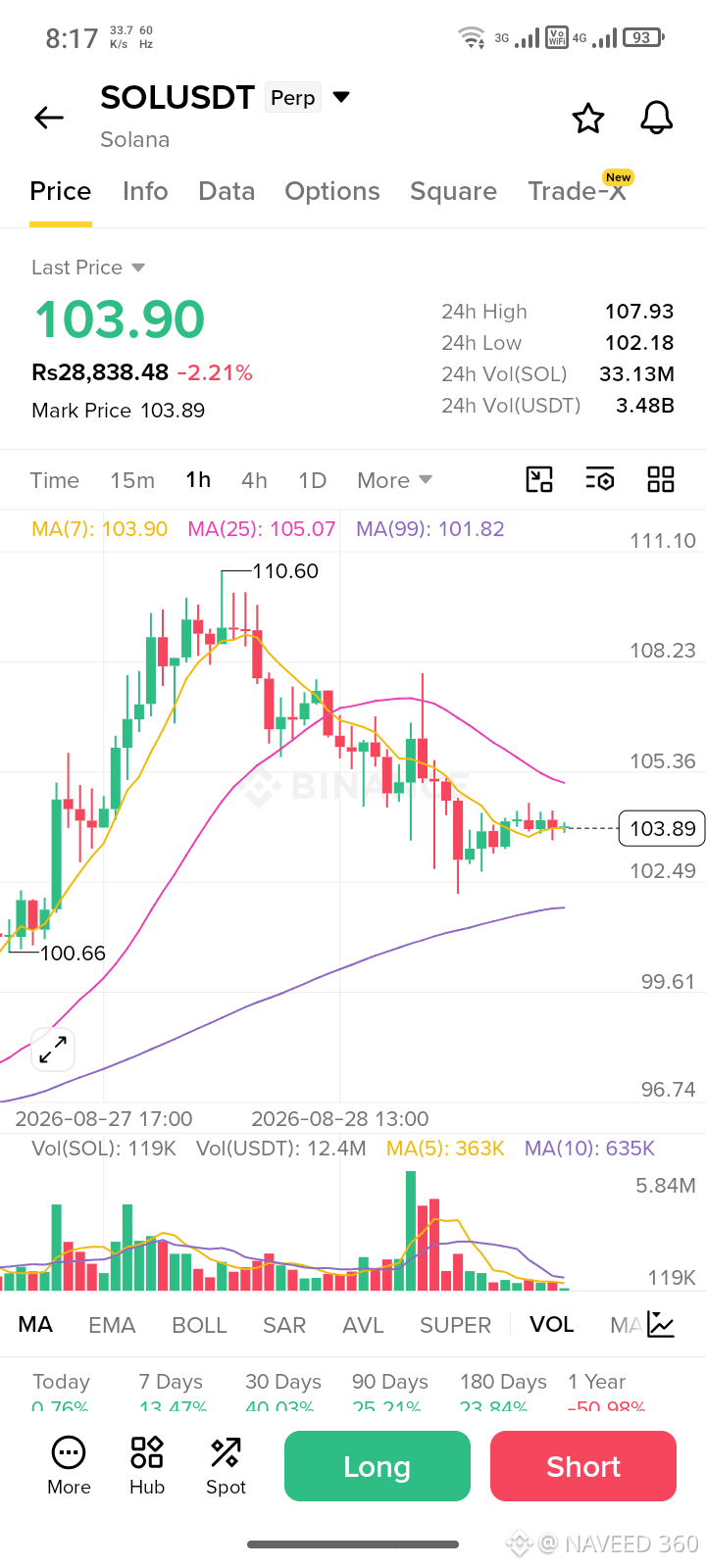706x1568 pixels.
Task: Tap the MA(7): 103.90 legend
Action: pos(100,529)
